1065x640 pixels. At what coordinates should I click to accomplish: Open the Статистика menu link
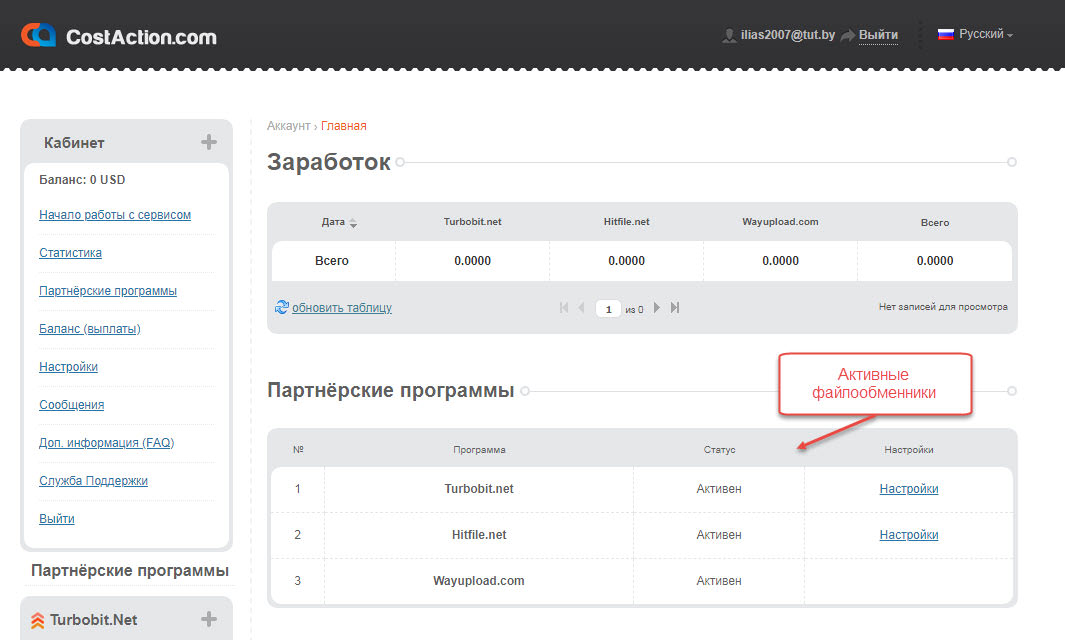[71, 253]
